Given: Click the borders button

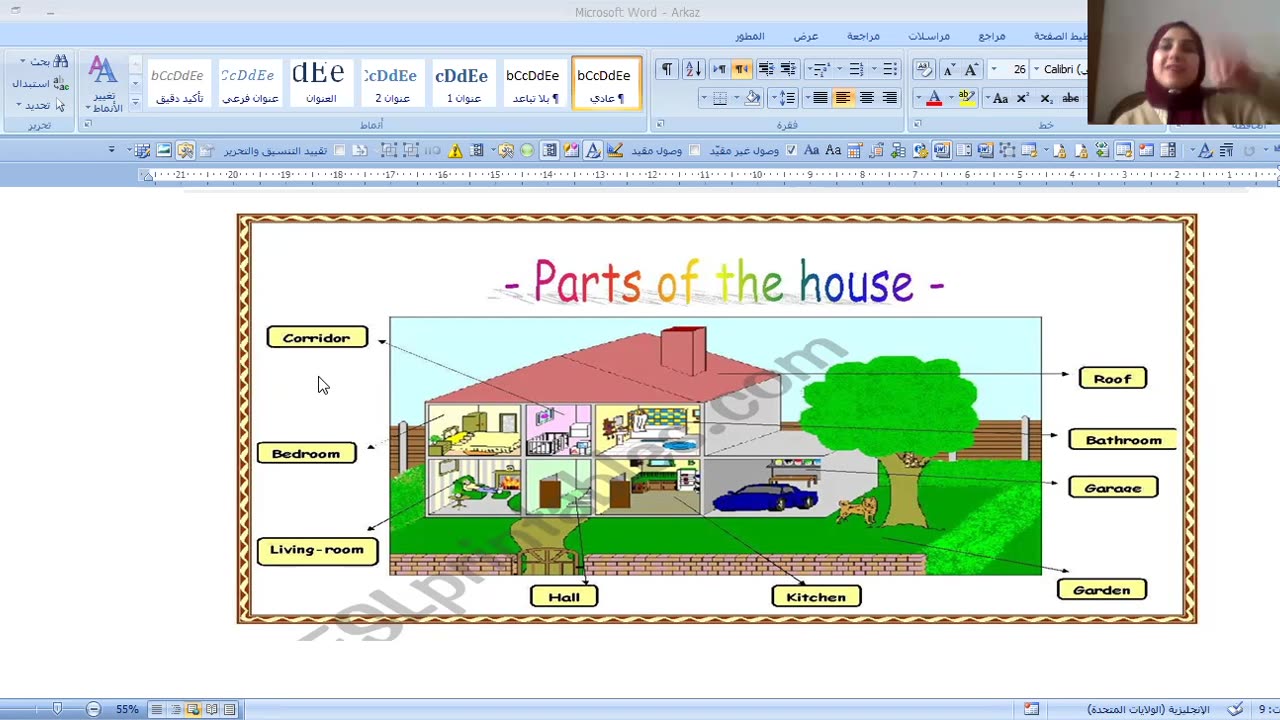Looking at the screenshot, I should tap(720, 98).
